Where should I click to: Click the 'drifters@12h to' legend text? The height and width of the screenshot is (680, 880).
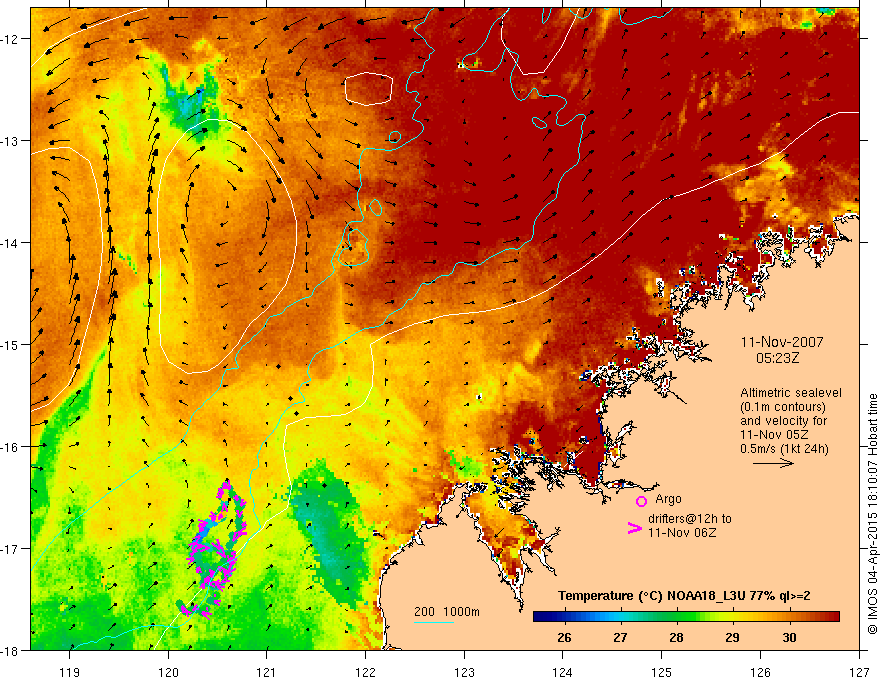(690, 519)
